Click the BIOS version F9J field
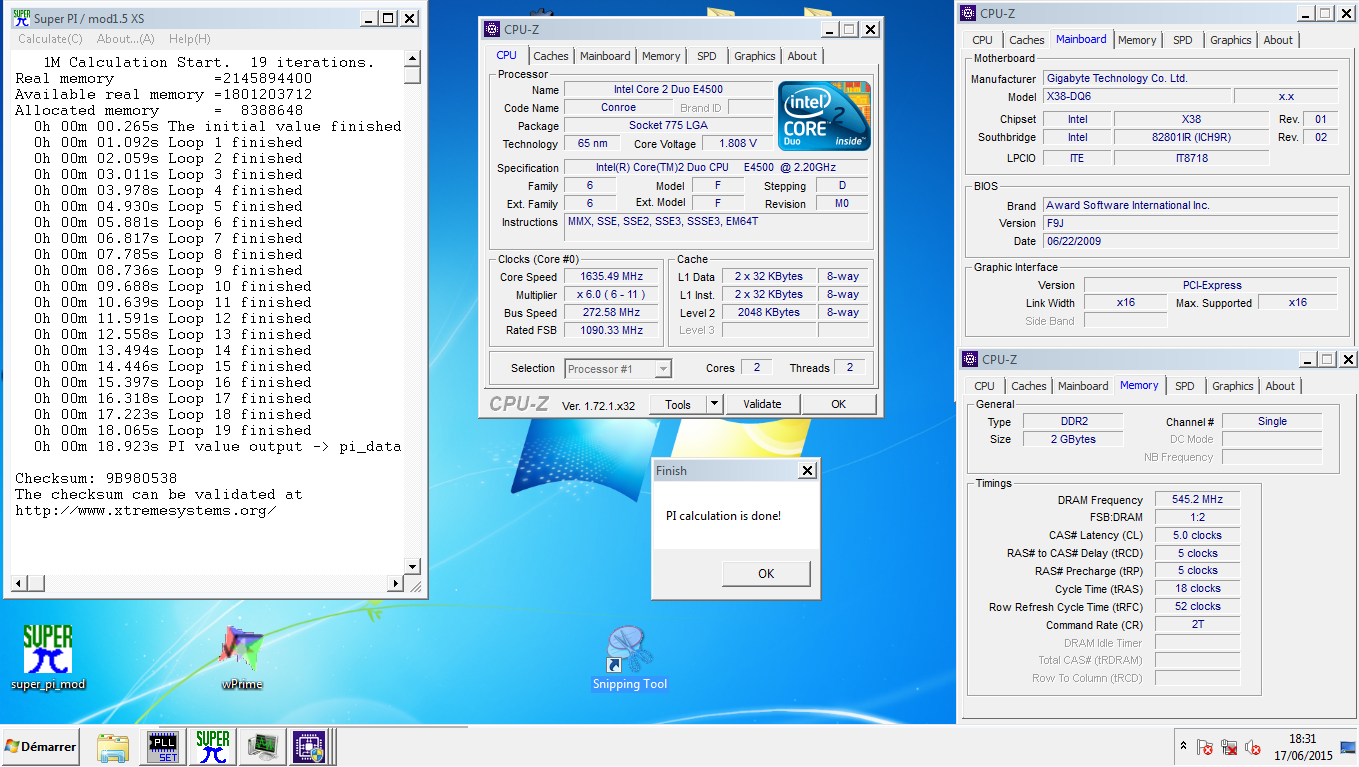The width and height of the screenshot is (1359, 767). [x=1190, y=223]
